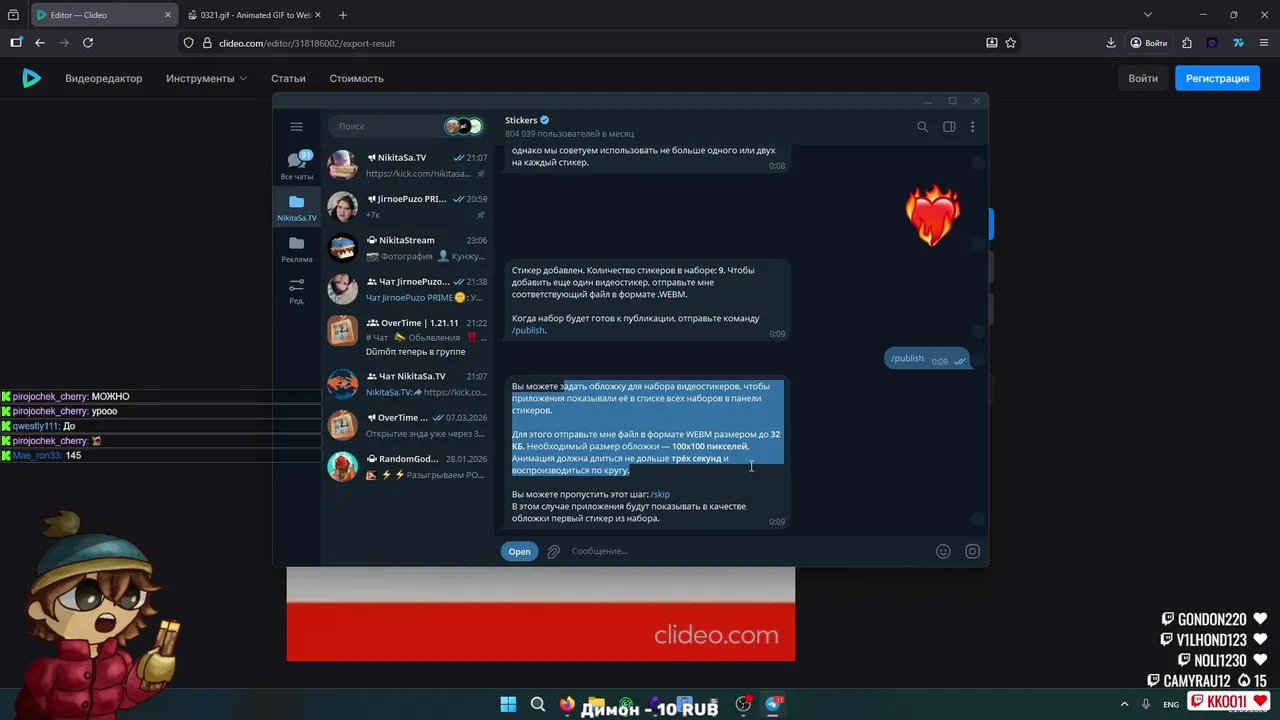Attach a file with the paperclip

553,551
